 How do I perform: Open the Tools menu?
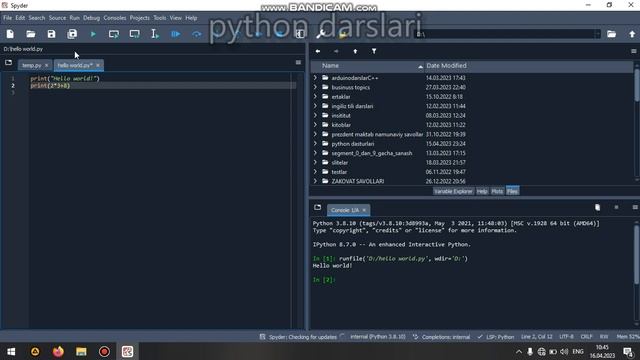click(x=160, y=18)
